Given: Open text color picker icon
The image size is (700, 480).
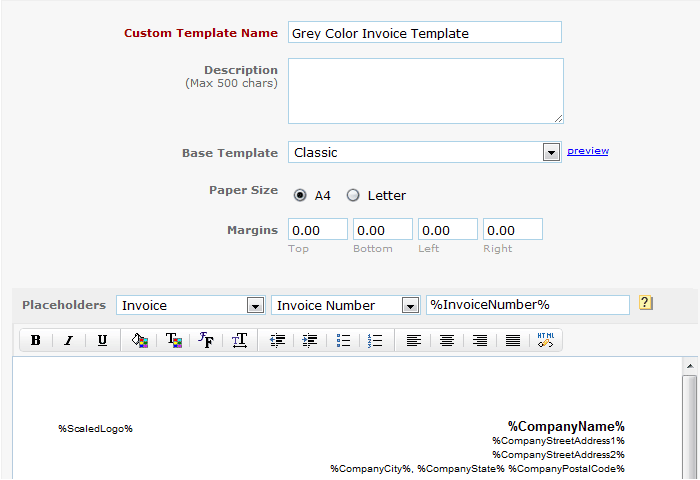Looking at the screenshot, I should [174, 341].
